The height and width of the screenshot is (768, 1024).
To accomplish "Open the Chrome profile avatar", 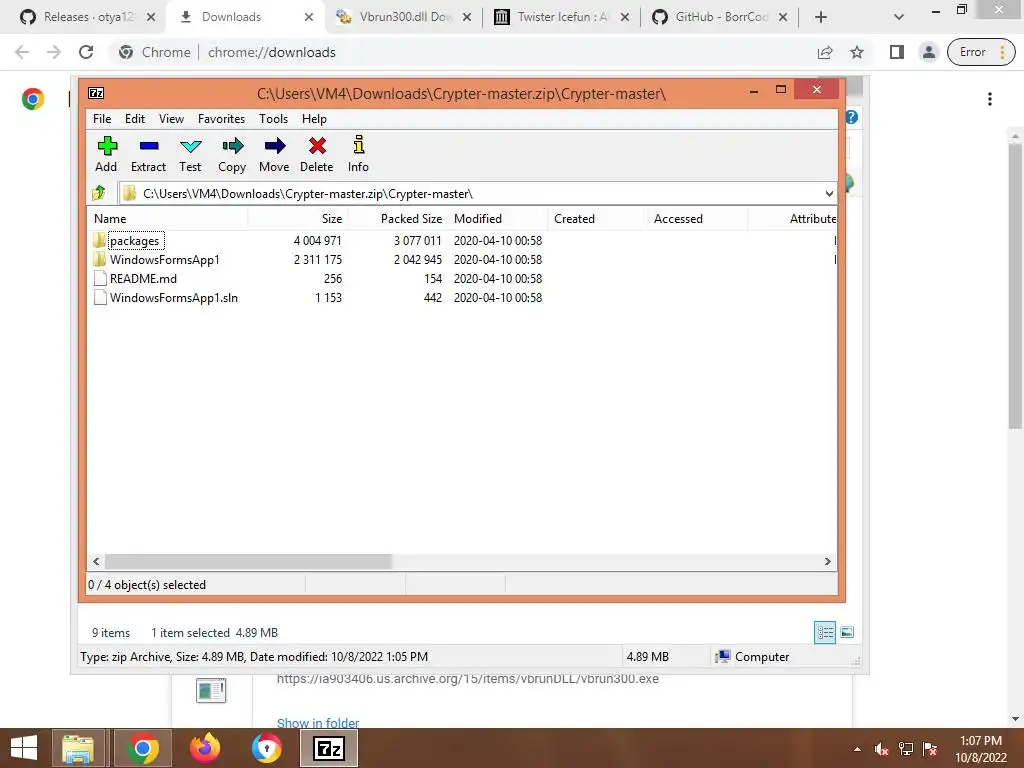I will click(929, 52).
